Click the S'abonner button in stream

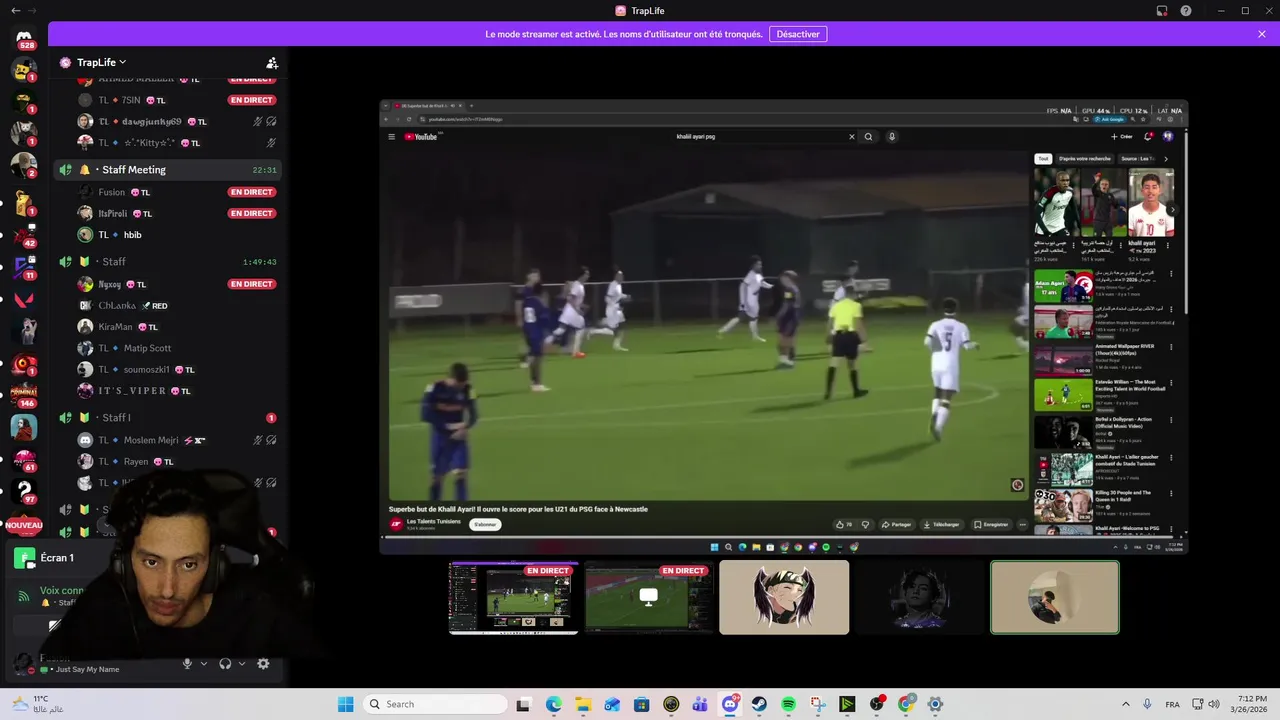[x=485, y=524]
